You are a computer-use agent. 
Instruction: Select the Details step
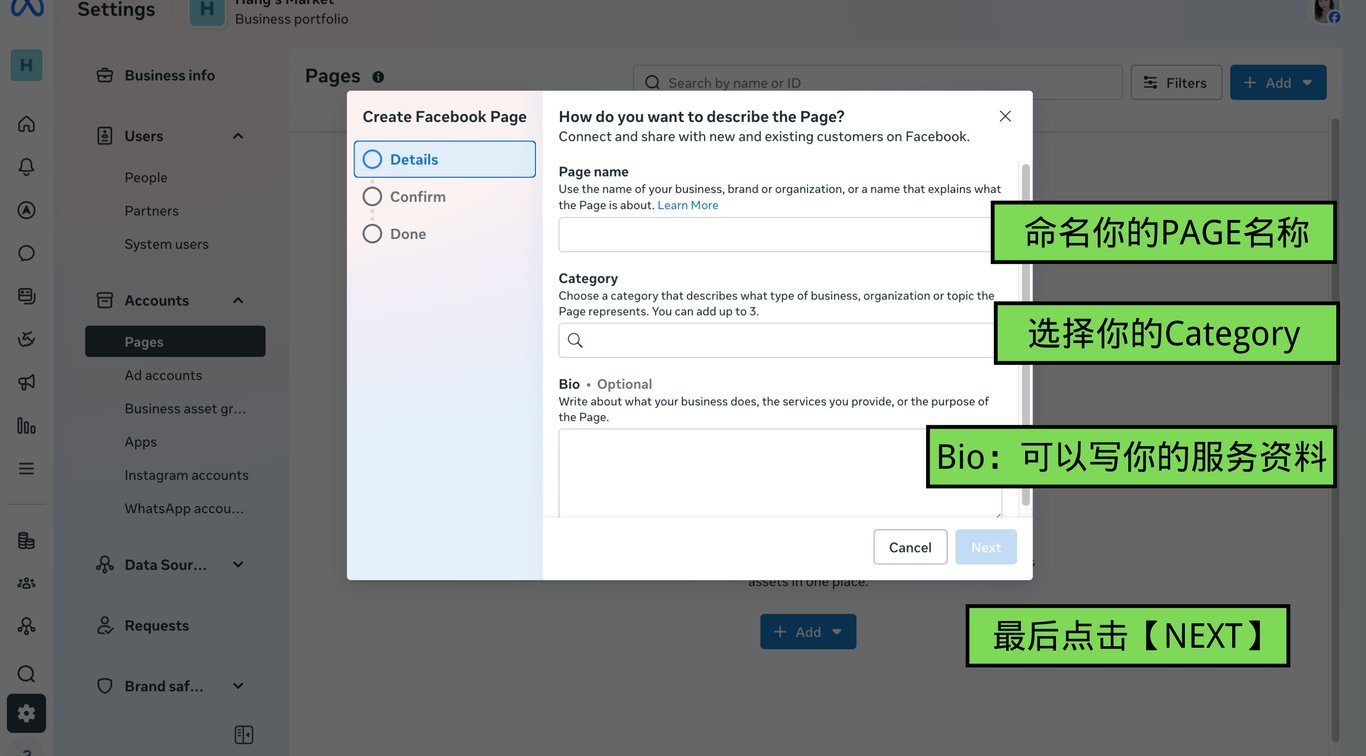(x=445, y=159)
